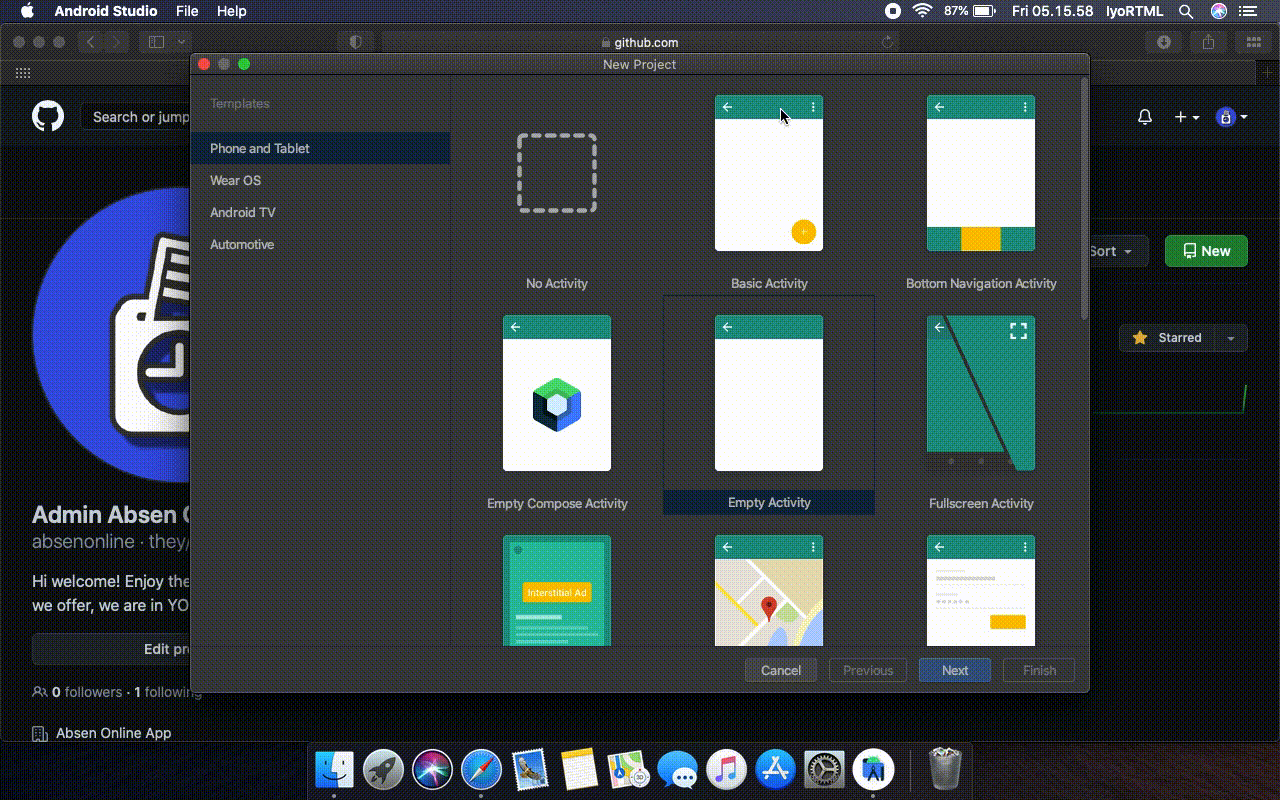The width and height of the screenshot is (1280, 800).
Task: Open the Android Studio application menu
Action: (106, 11)
